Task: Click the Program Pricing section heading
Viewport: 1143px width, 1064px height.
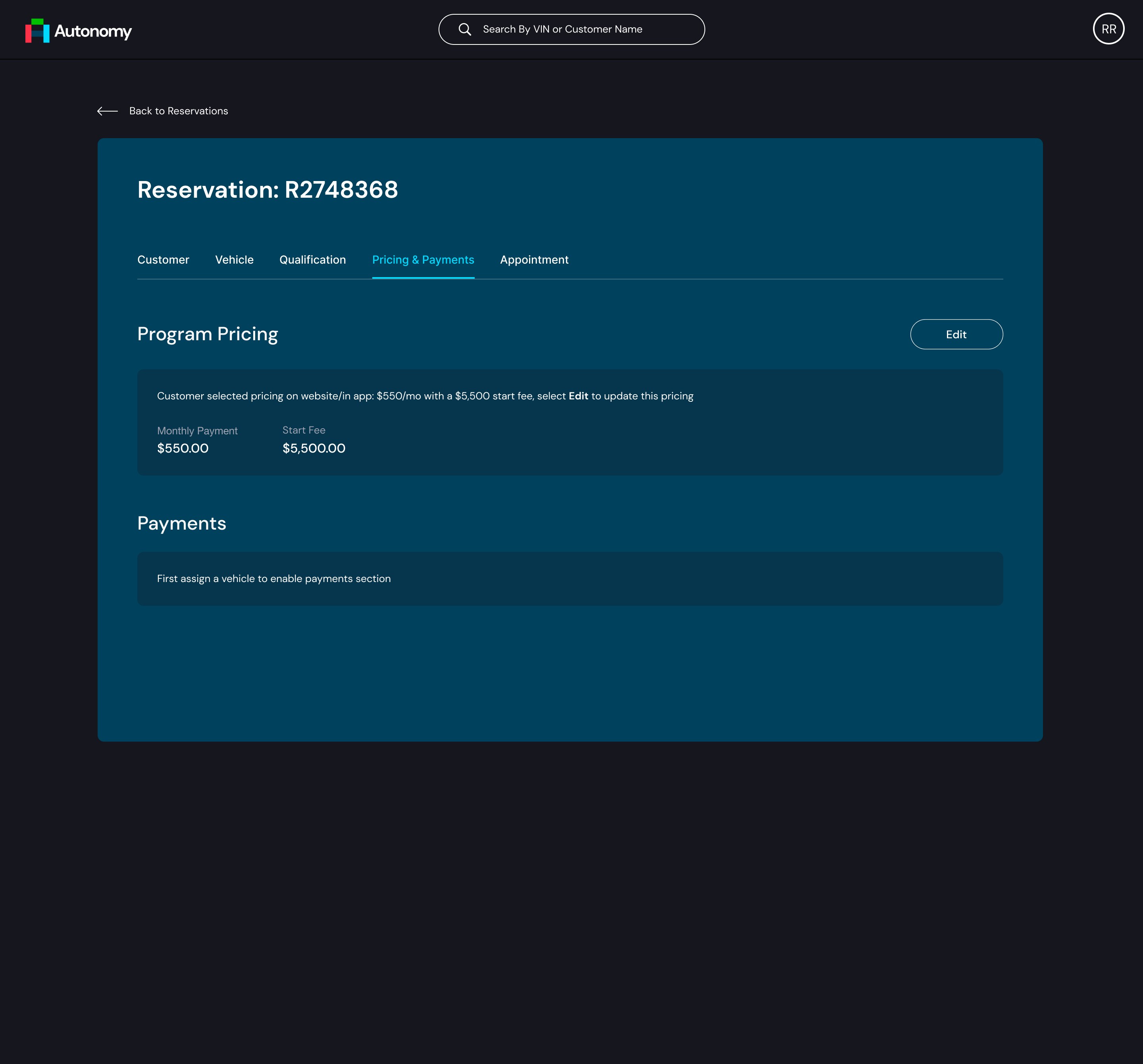Action: coord(208,334)
